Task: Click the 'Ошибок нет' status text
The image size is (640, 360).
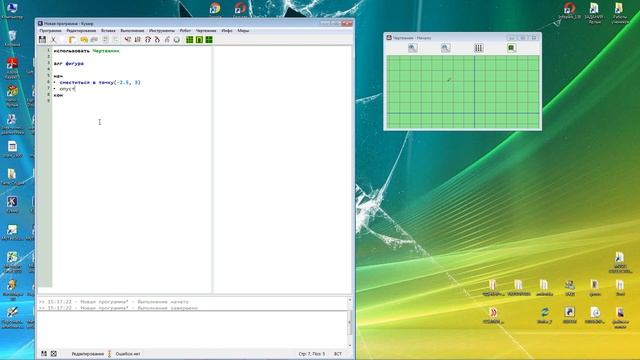Action: point(128,354)
